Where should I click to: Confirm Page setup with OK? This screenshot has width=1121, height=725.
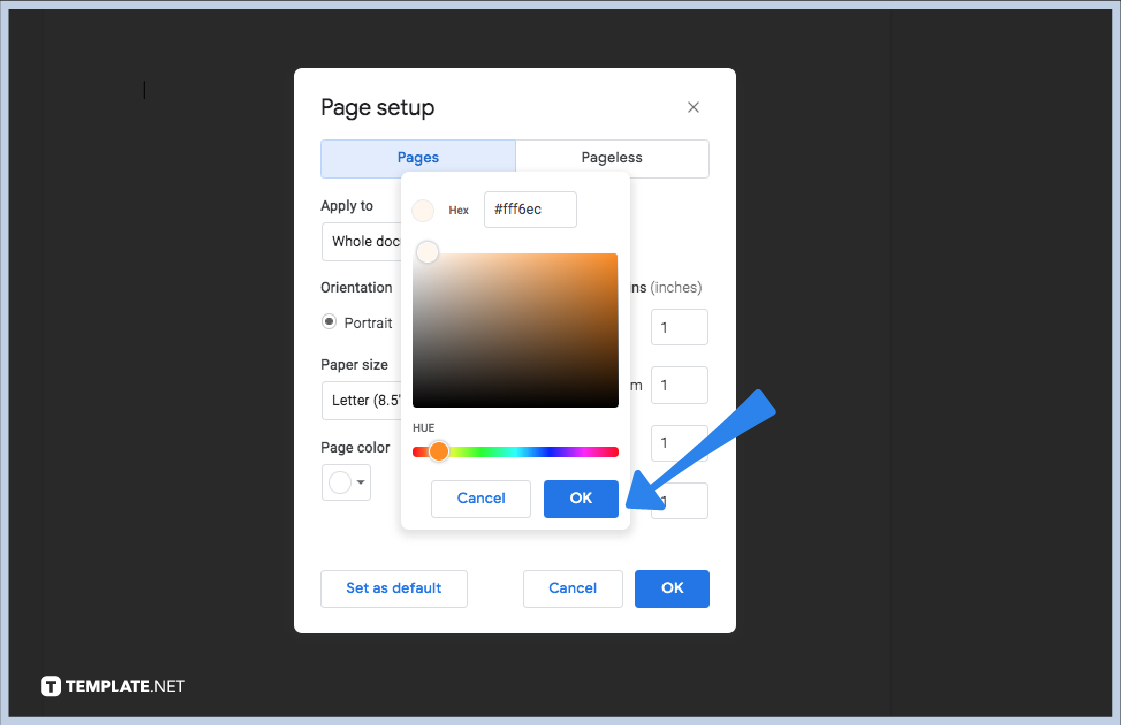[672, 588]
